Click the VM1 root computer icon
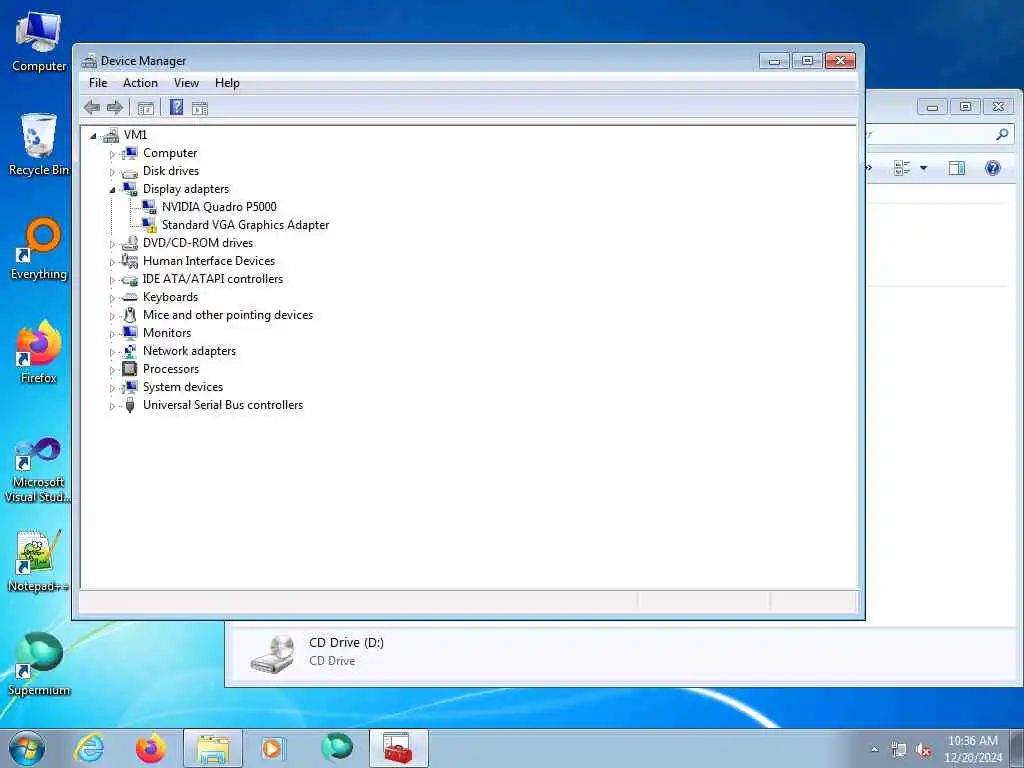The height and width of the screenshot is (768, 1024). tap(111, 135)
